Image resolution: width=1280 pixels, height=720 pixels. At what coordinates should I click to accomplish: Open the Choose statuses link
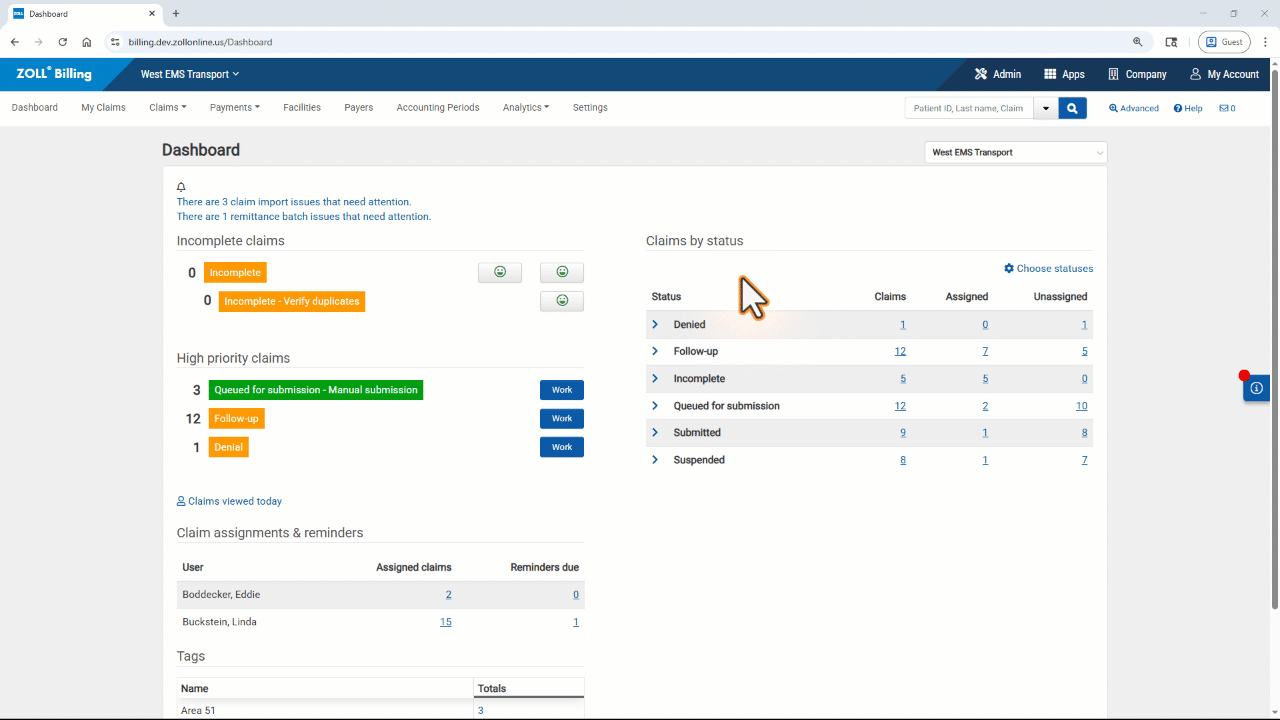[x=1048, y=269]
